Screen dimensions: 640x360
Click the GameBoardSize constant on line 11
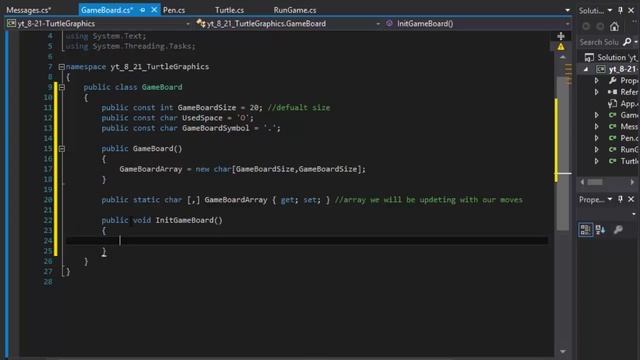tap(207, 108)
